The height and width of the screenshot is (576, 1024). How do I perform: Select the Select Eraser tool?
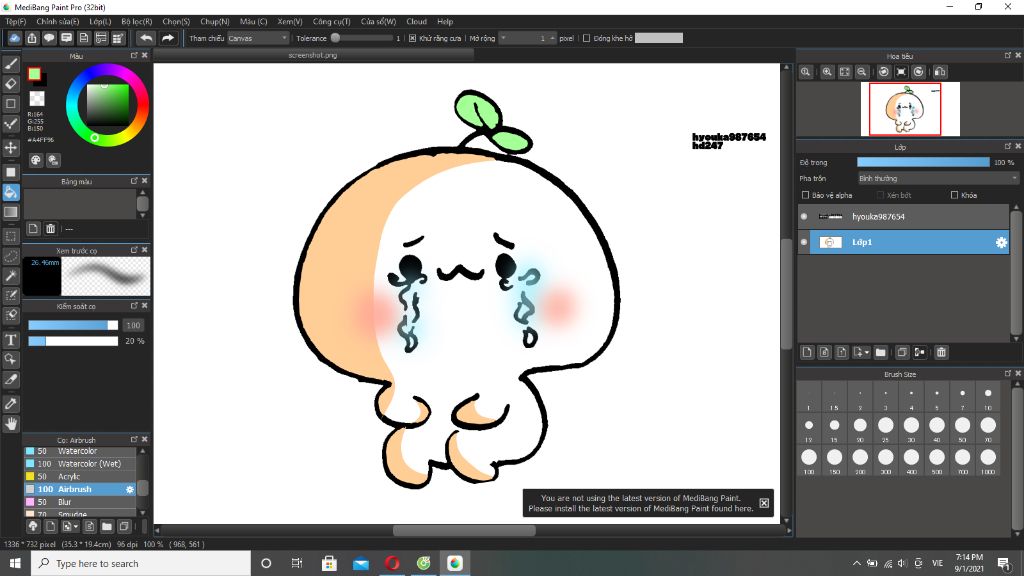(11, 315)
